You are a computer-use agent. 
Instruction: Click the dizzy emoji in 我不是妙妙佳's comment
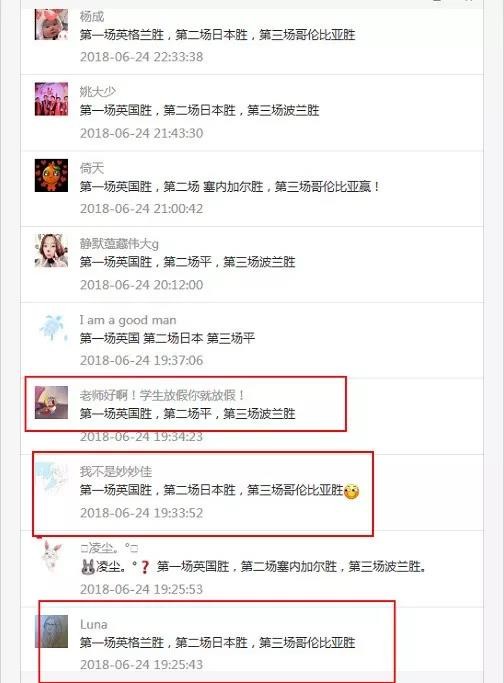pos(352,491)
